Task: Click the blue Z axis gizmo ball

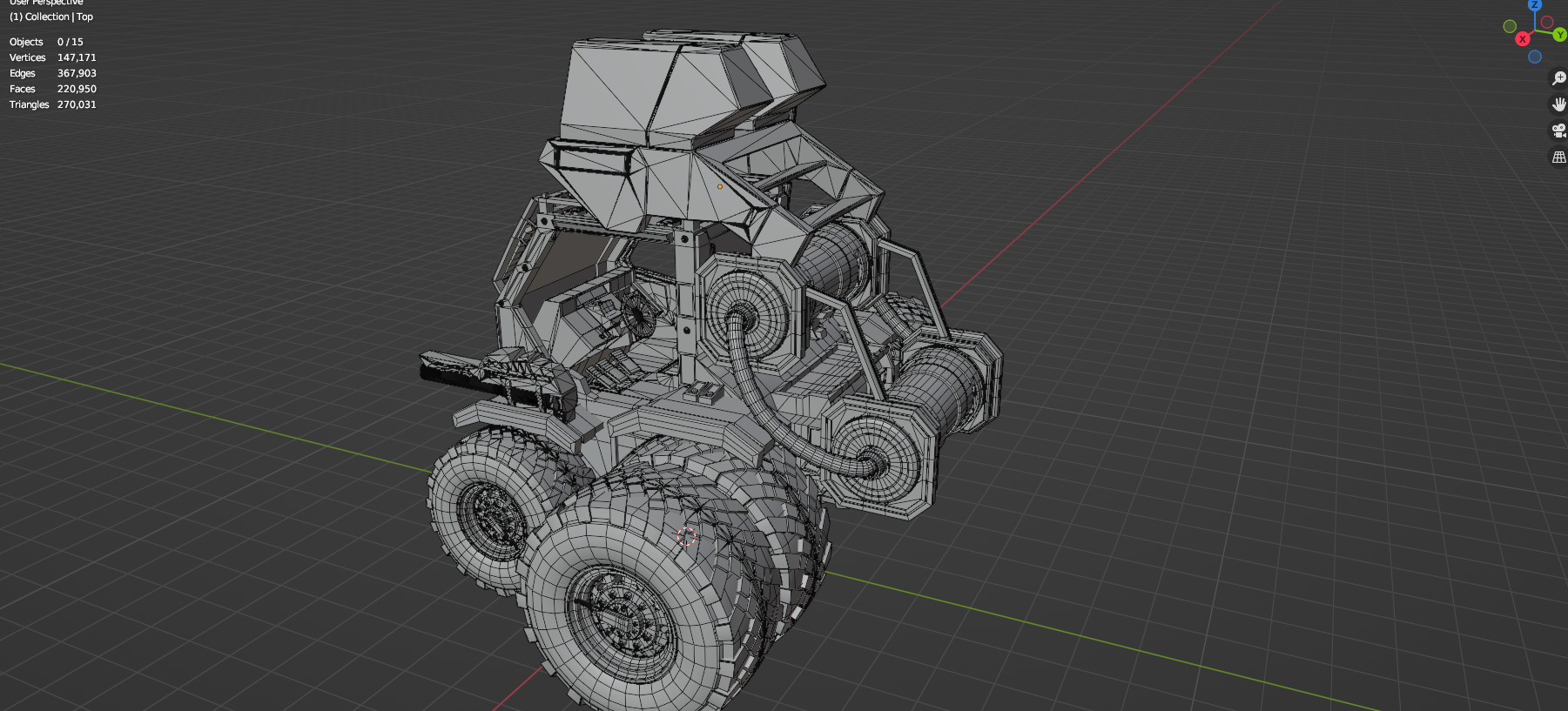Action: point(1535,4)
